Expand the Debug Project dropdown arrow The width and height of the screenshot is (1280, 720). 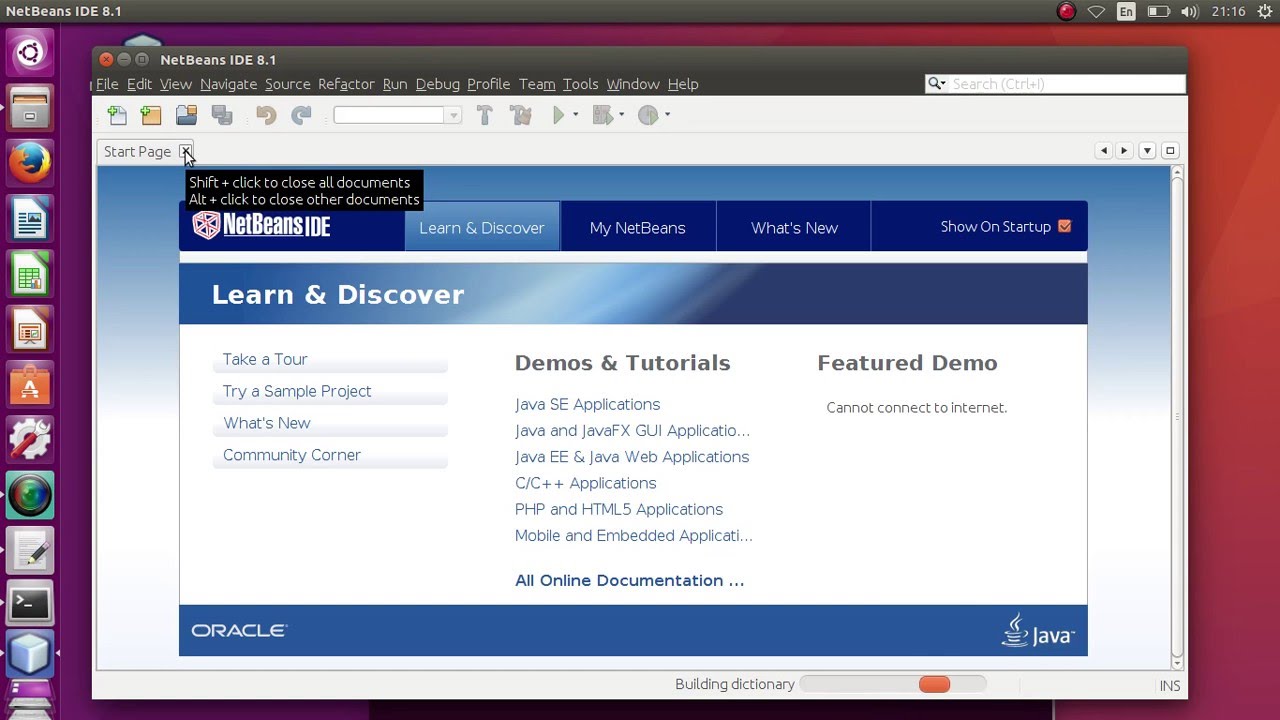point(621,115)
